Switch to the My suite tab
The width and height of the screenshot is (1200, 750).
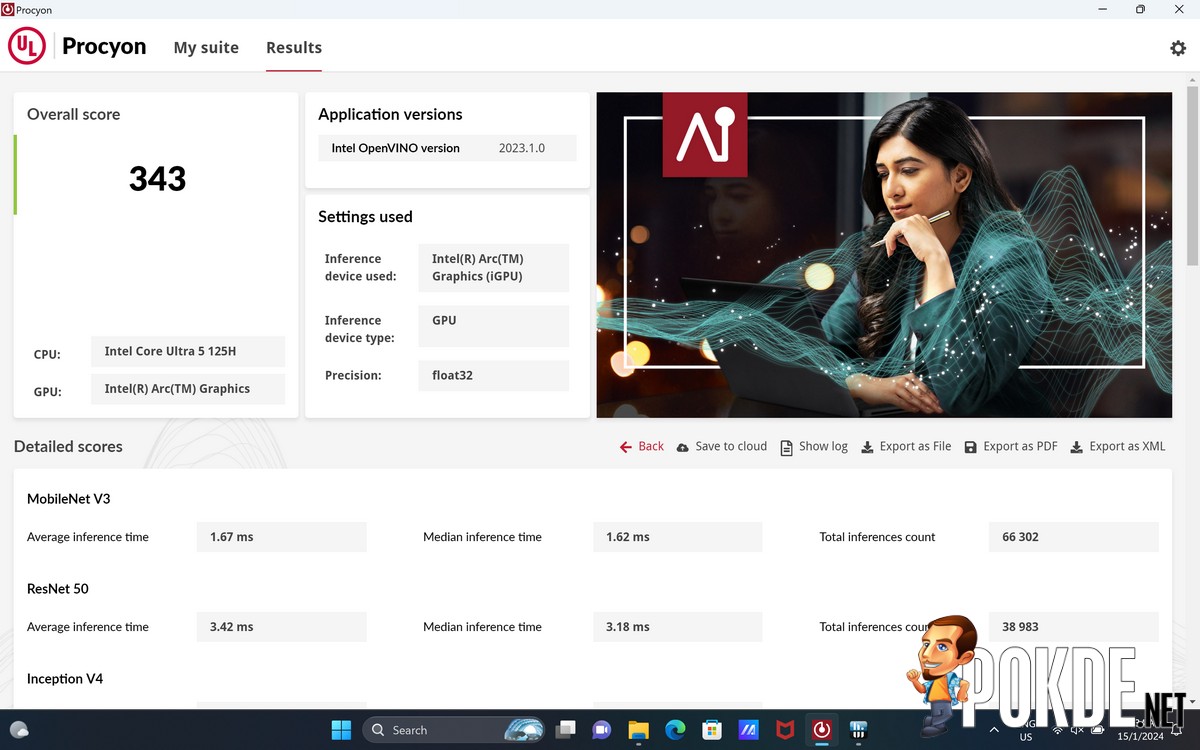click(206, 47)
